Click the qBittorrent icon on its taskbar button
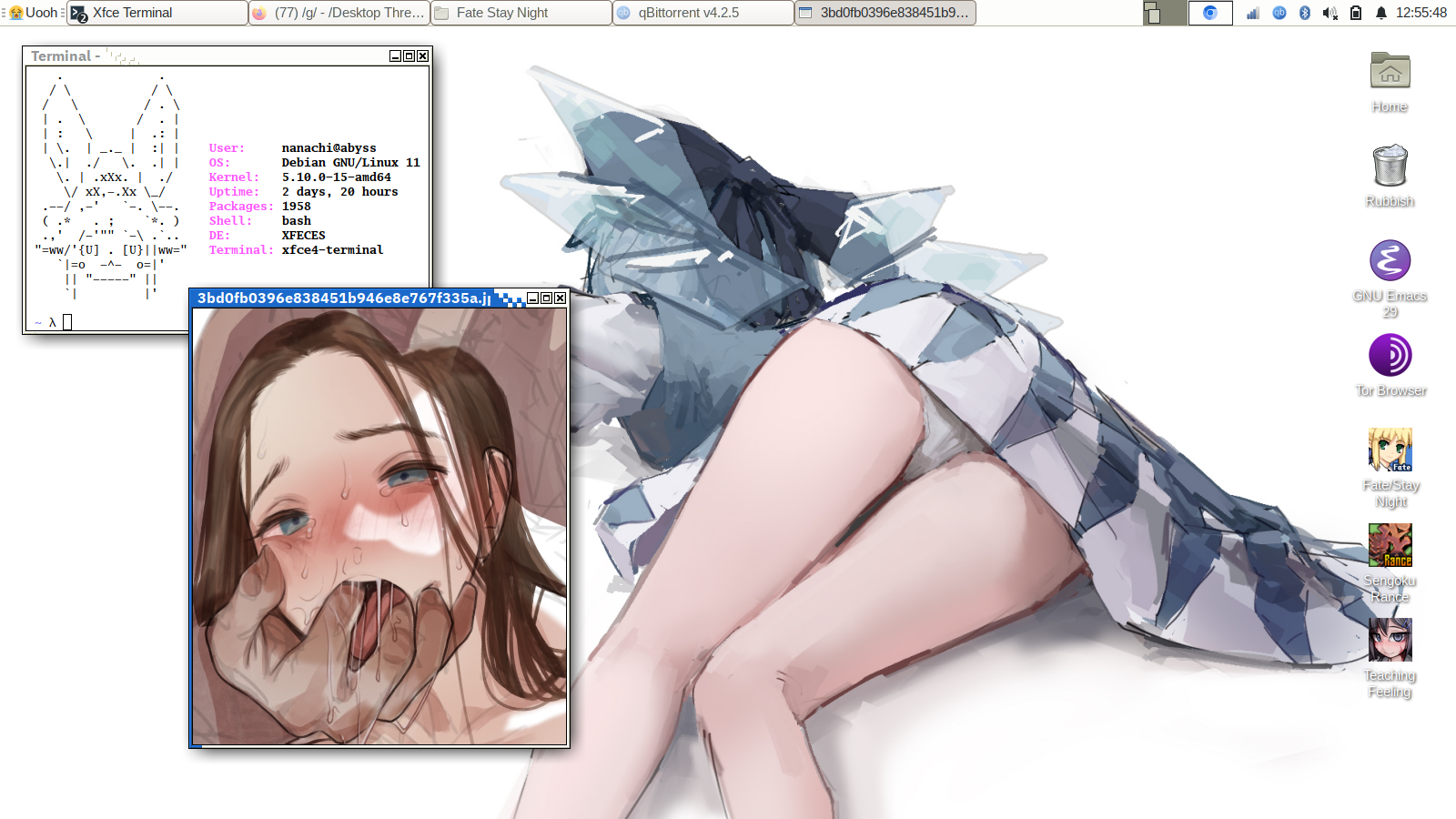Viewport: 1456px width, 819px height. coord(623,13)
